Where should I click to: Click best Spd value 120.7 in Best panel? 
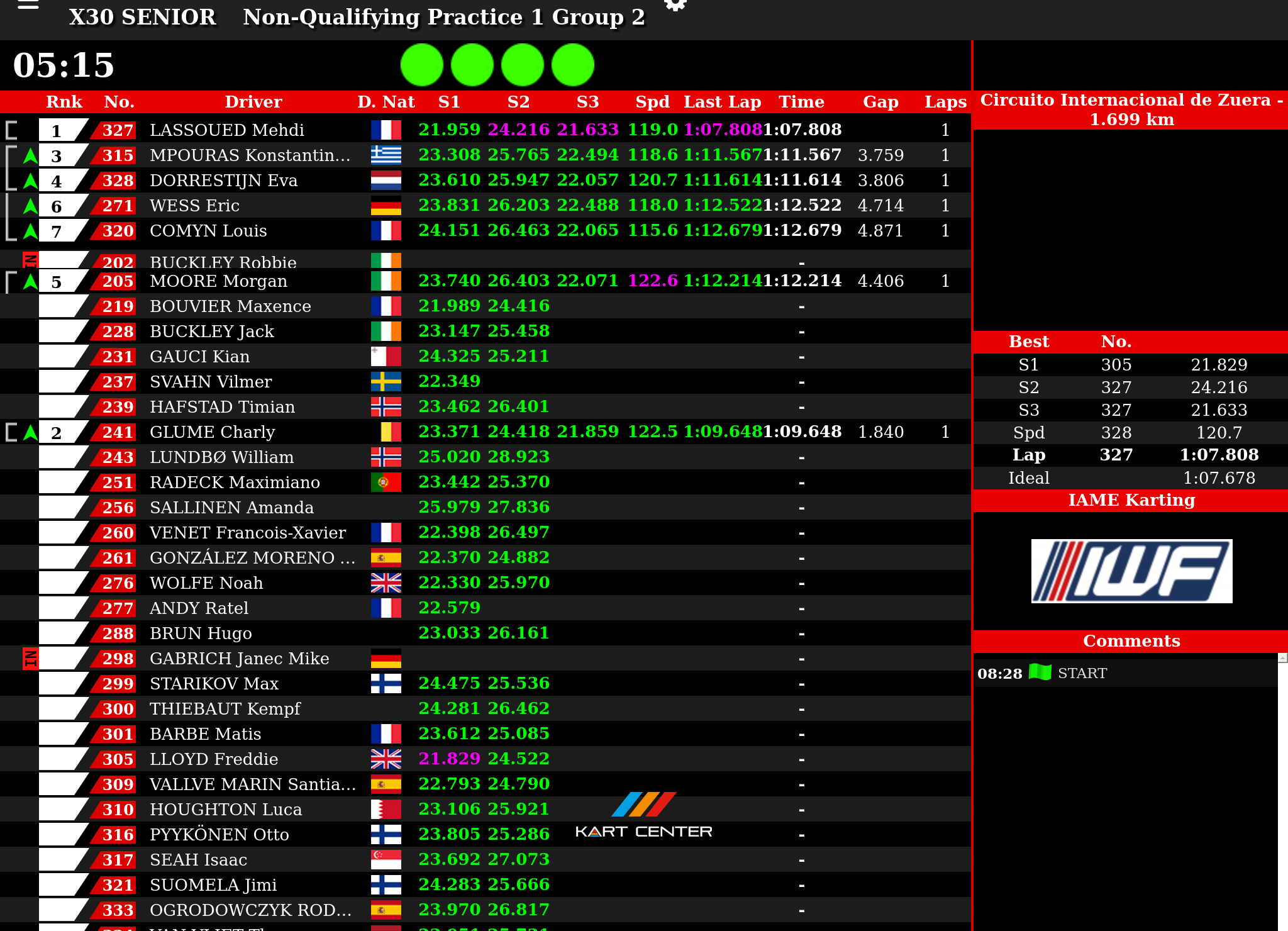(1219, 433)
